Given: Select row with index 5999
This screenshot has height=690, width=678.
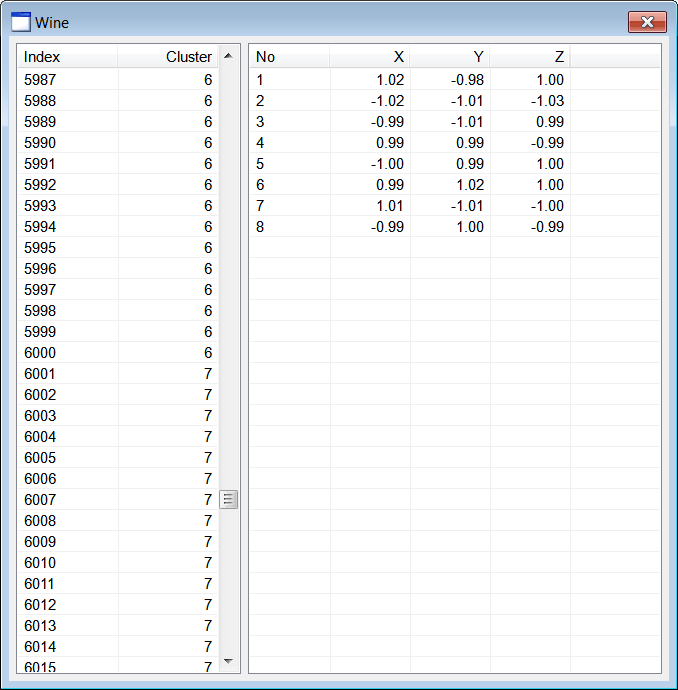Looking at the screenshot, I should click(118, 332).
